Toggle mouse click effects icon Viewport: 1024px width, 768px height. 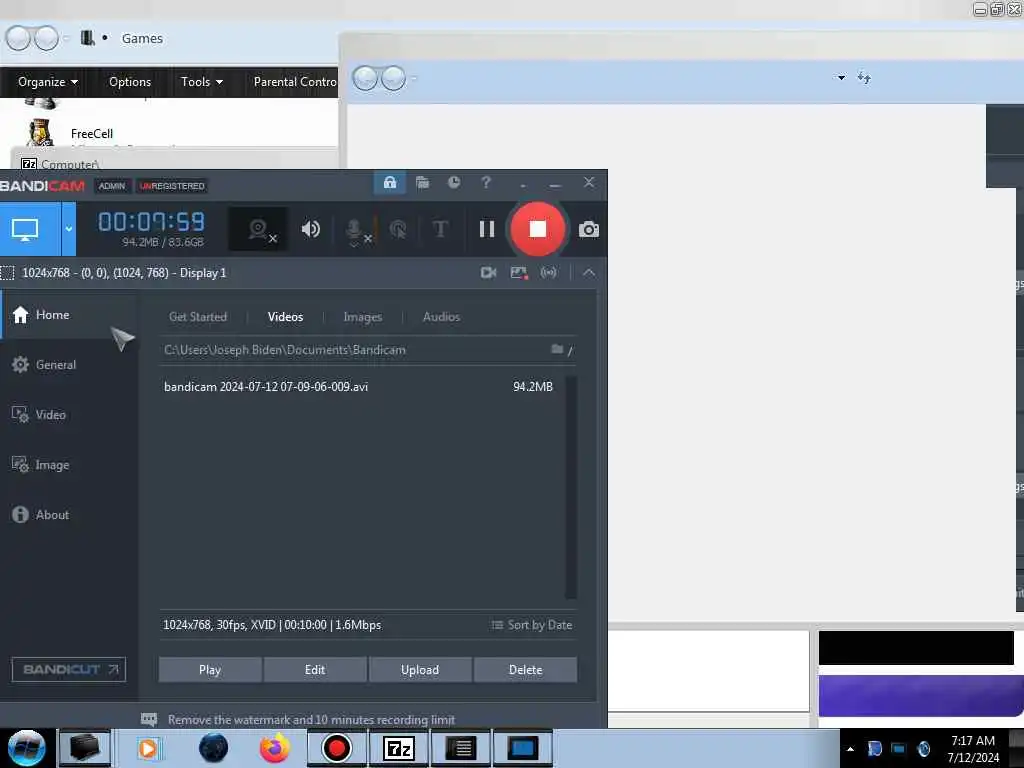398,229
